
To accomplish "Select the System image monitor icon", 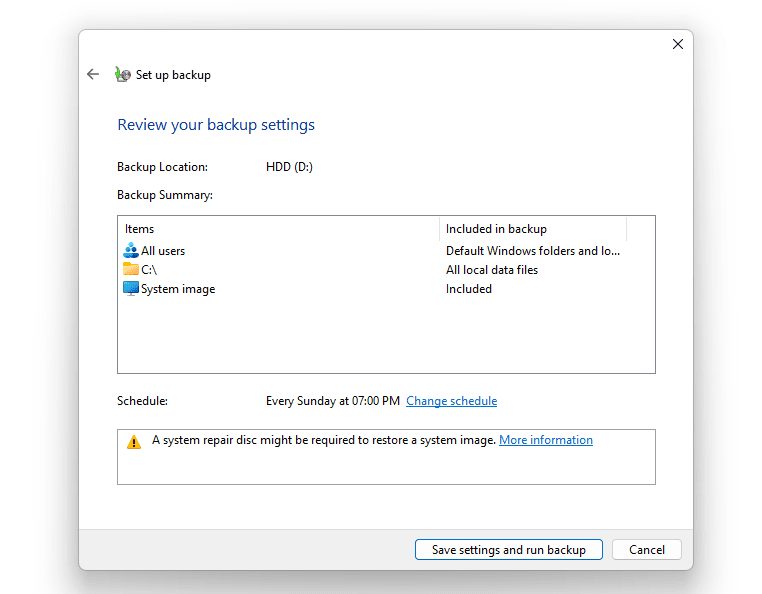I will (130, 288).
